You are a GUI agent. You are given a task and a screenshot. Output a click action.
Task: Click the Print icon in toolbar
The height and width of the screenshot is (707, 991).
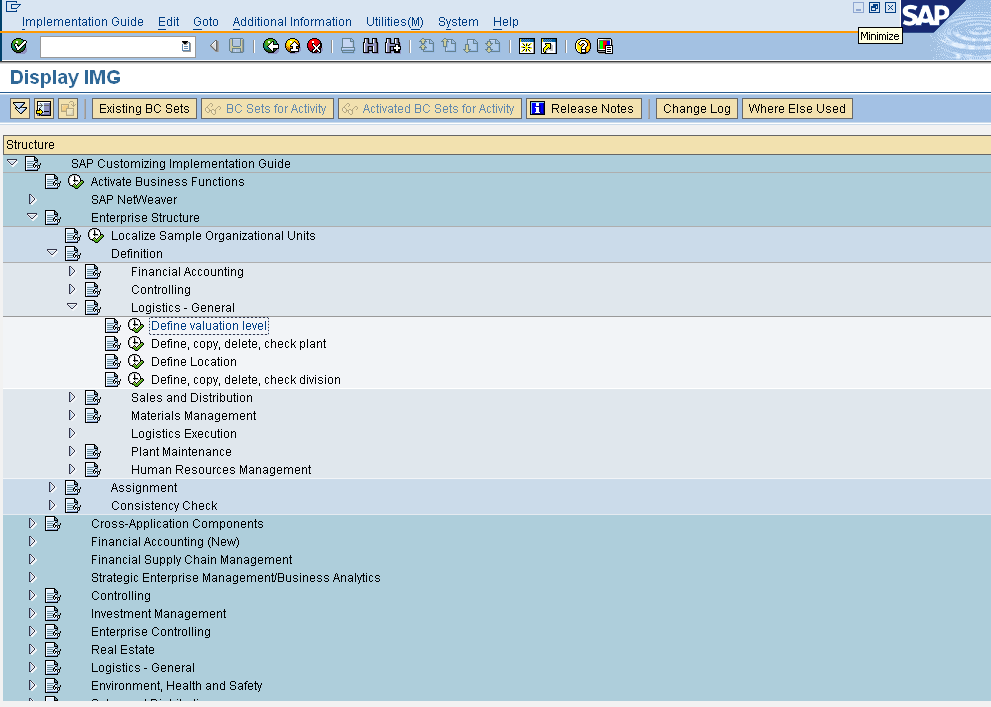(x=348, y=46)
